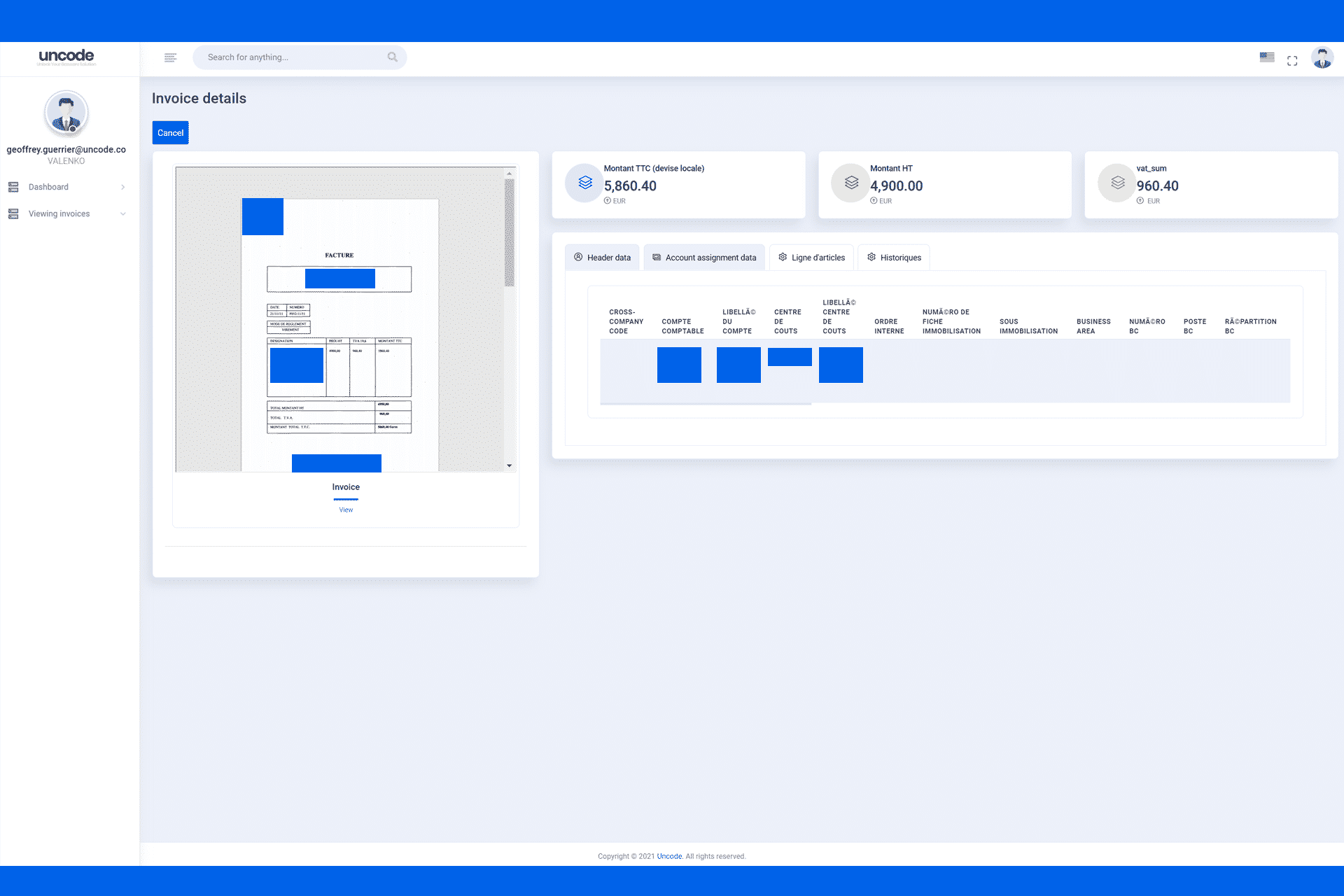Click the Cancel button
The width and height of the screenshot is (1344, 896).
point(169,132)
